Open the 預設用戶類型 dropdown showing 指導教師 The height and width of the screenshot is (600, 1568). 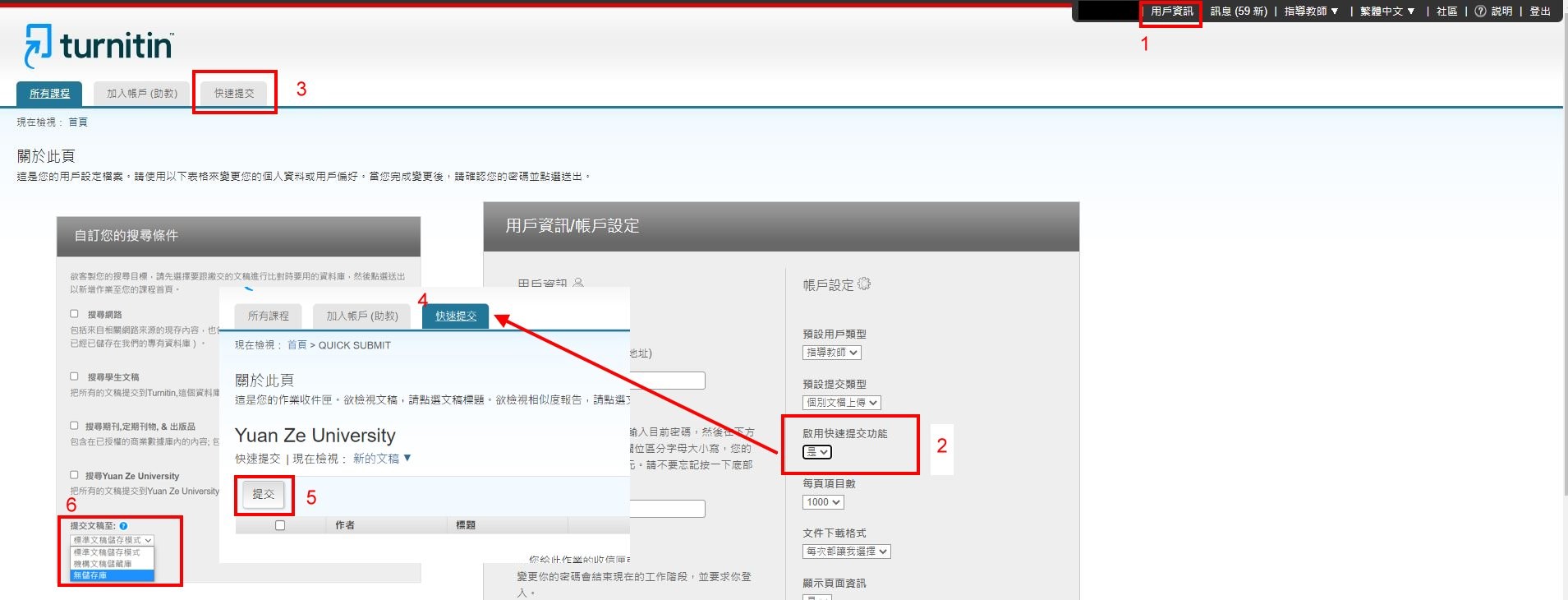click(x=832, y=353)
